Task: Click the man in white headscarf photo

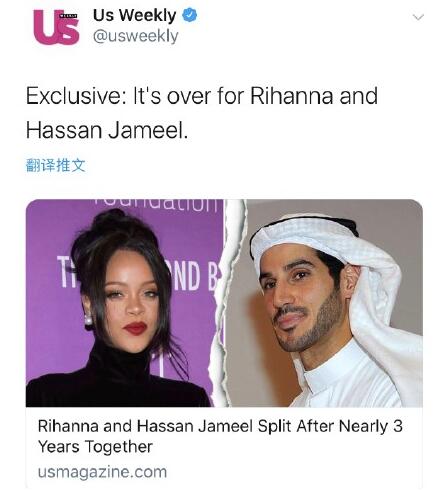Action: [328, 303]
